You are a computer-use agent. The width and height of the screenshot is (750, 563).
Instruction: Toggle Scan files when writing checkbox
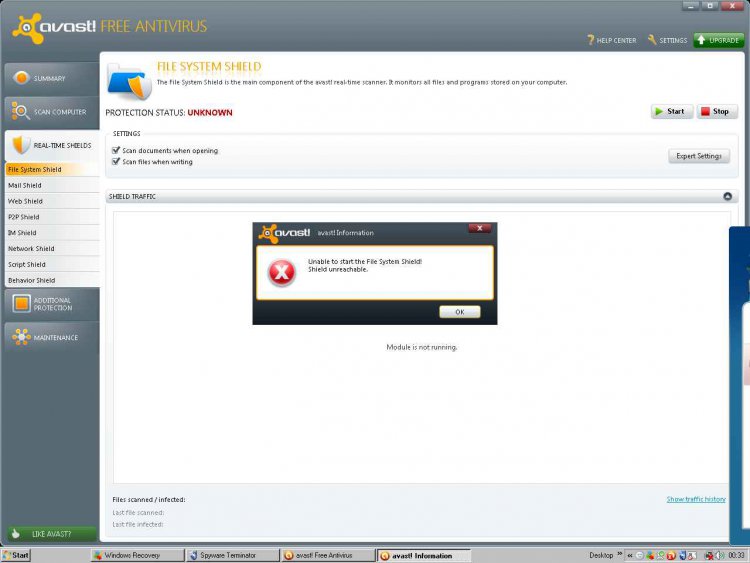click(116, 162)
